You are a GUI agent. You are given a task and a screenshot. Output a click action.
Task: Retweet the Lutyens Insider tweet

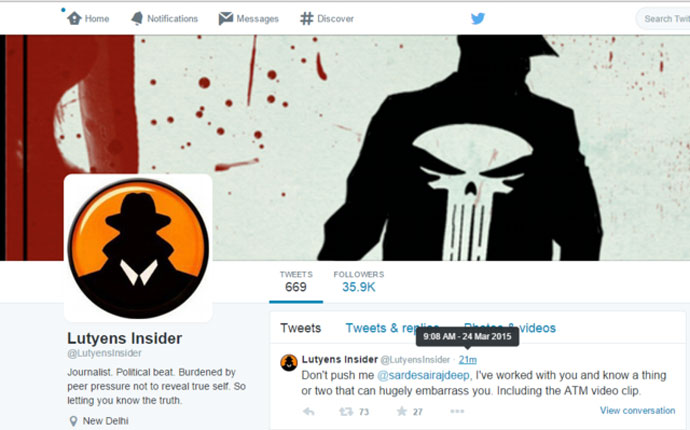(346, 412)
